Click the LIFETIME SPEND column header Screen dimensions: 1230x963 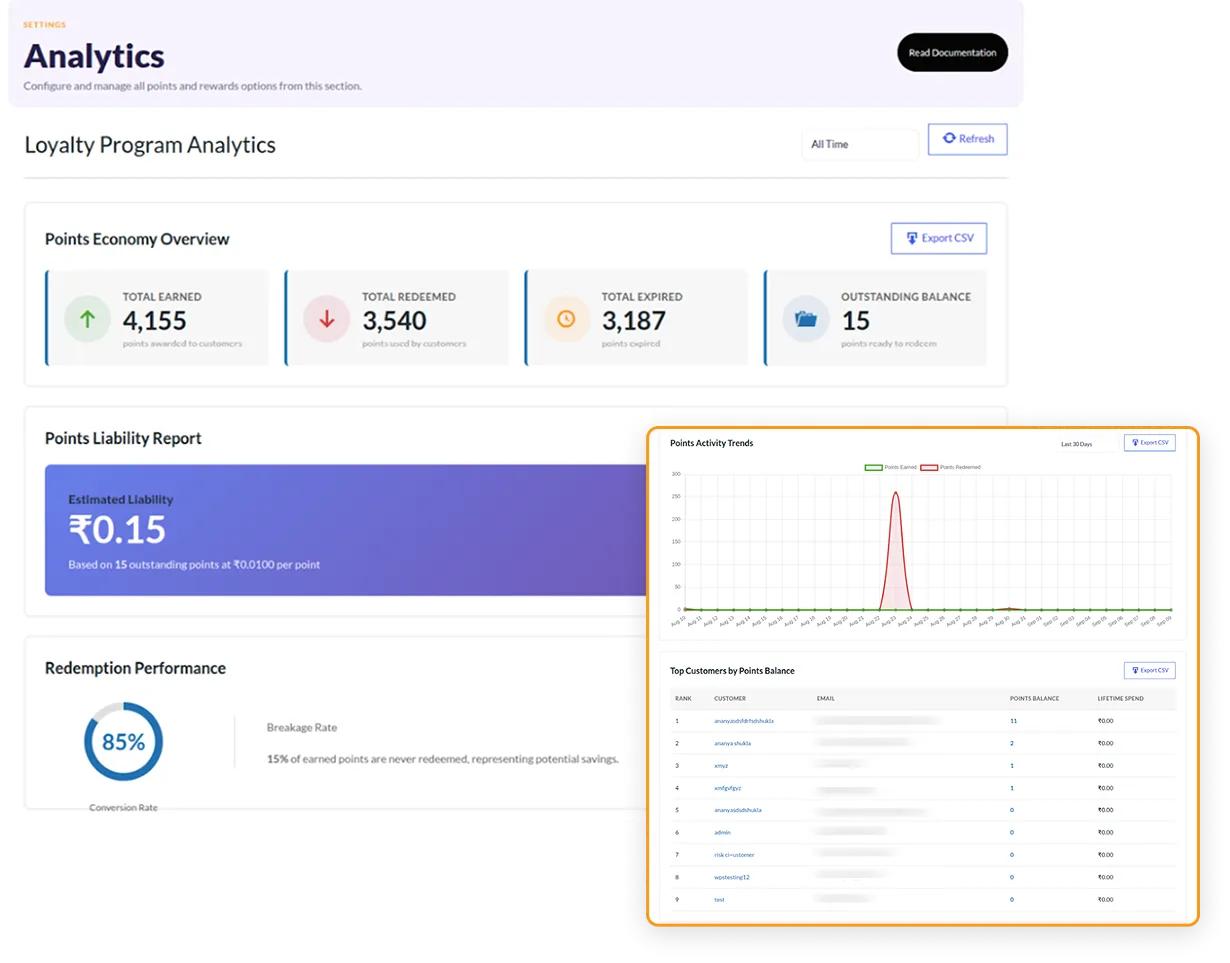click(x=1122, y=698)
